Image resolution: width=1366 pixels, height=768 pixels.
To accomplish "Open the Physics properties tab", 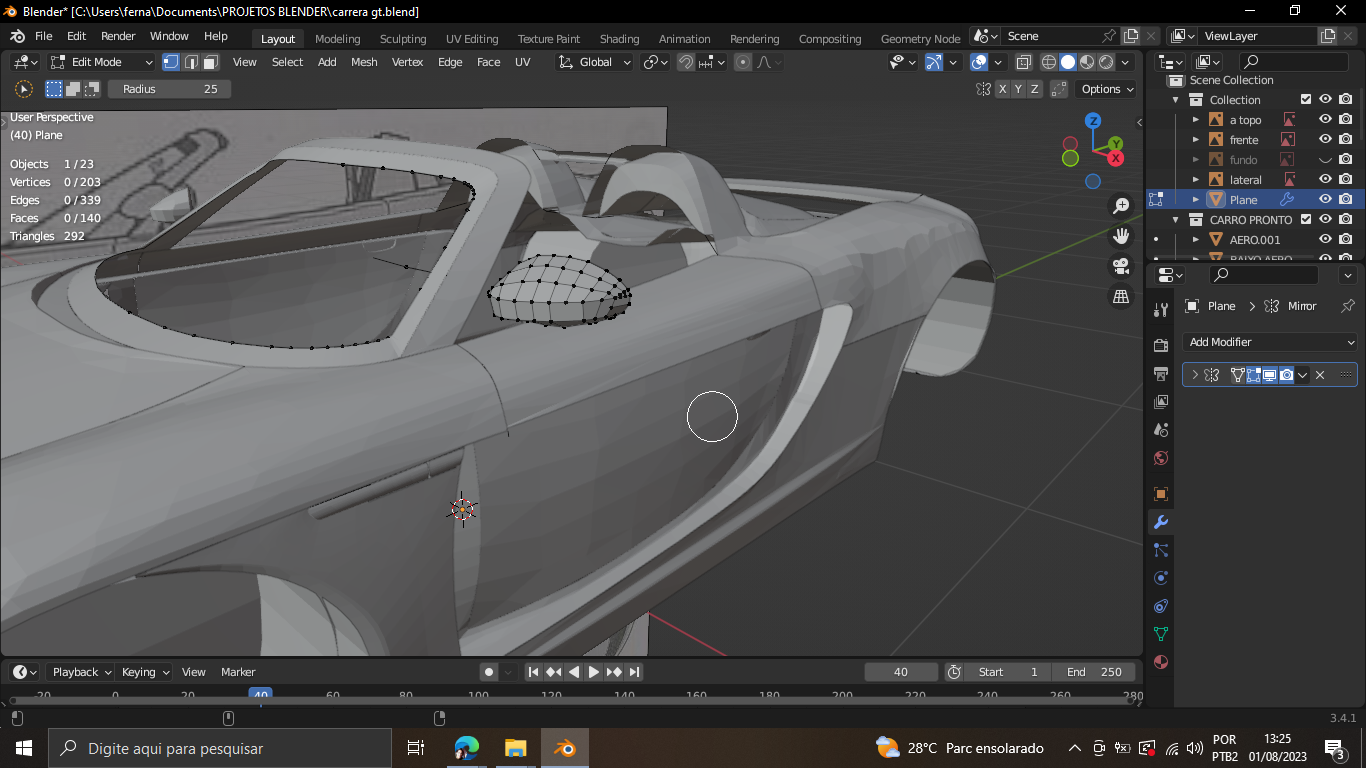I will coord(1161,578).
